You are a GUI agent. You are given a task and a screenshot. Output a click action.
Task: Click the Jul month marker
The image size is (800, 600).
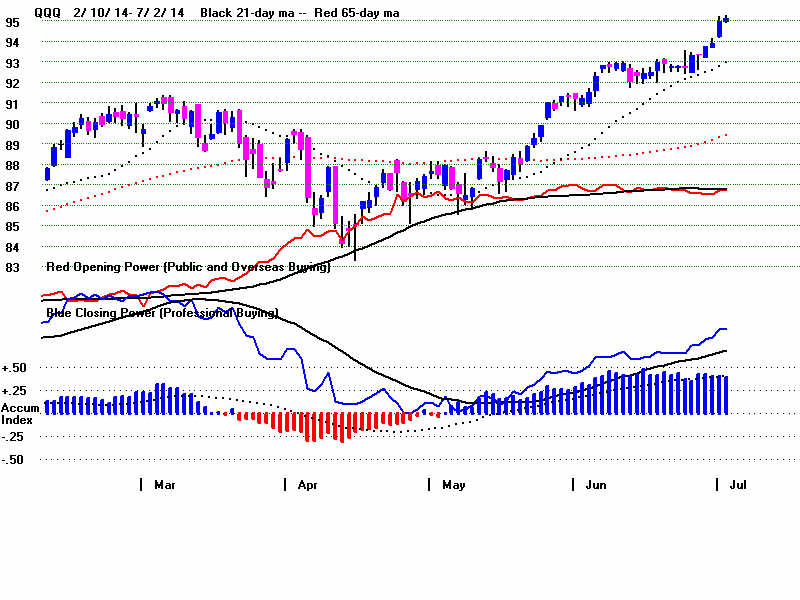[738, 485]
